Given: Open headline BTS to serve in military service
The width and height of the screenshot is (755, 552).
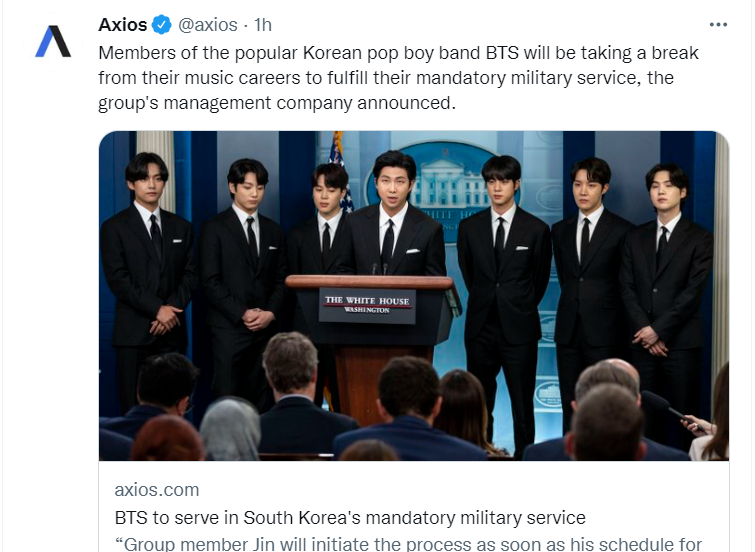Looking at the screenshot, I should click(x=350, y=518).
